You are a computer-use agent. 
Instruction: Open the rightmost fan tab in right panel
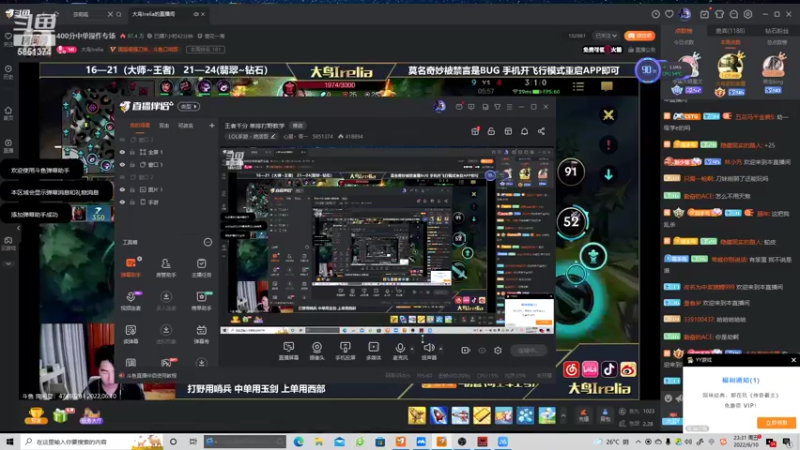tap(777, 31)
